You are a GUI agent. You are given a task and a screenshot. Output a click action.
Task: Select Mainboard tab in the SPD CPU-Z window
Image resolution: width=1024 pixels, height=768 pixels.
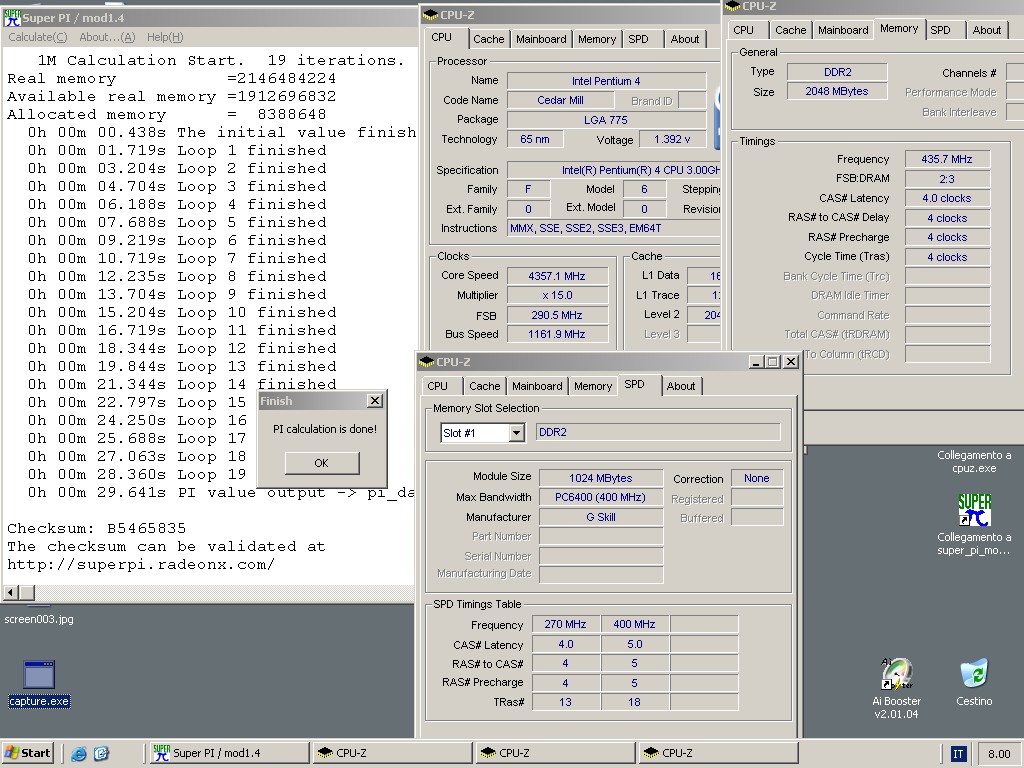pyautogui.click(x=537, y=386)
